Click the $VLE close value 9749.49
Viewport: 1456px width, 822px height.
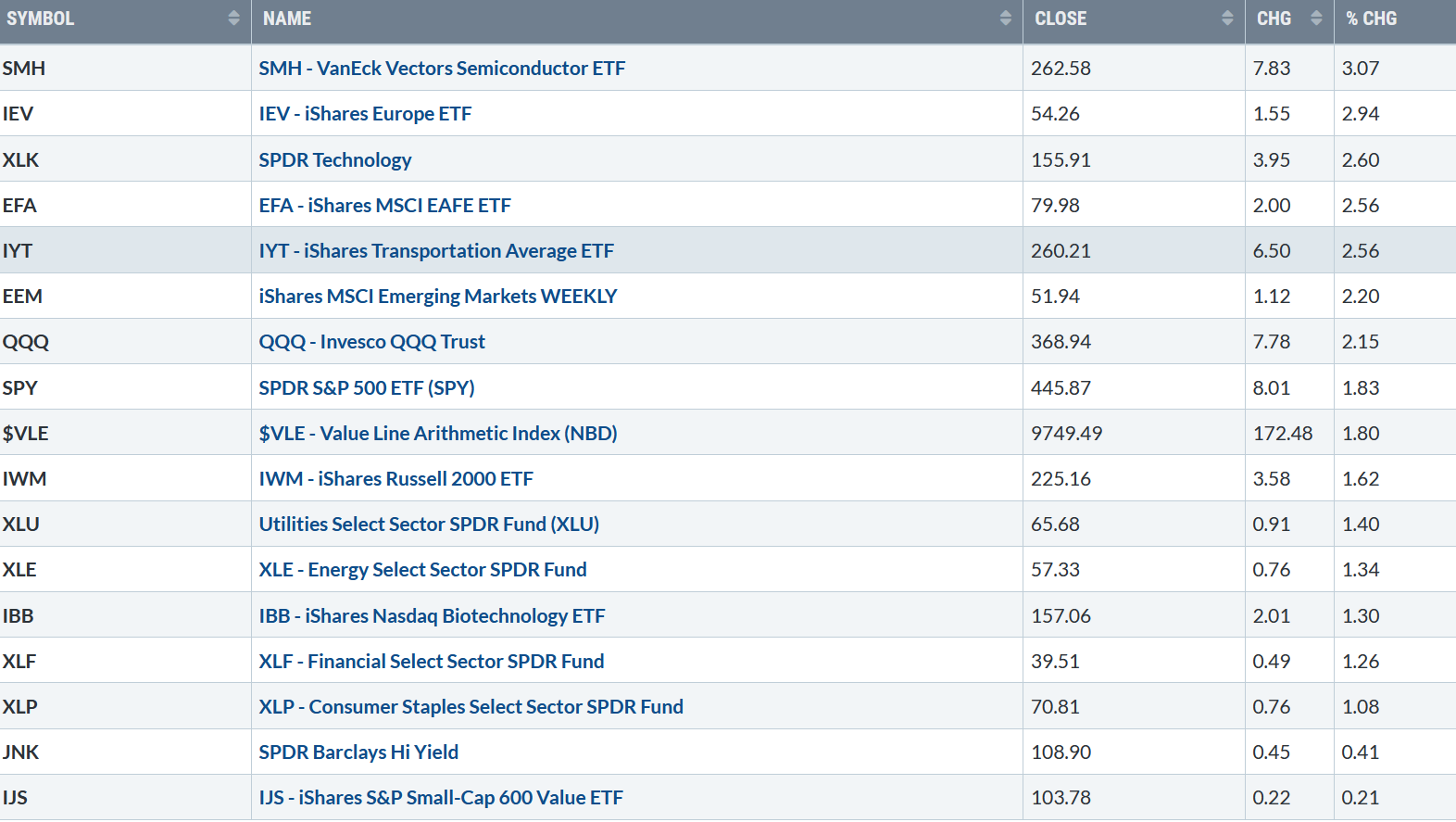[1067, 434]
